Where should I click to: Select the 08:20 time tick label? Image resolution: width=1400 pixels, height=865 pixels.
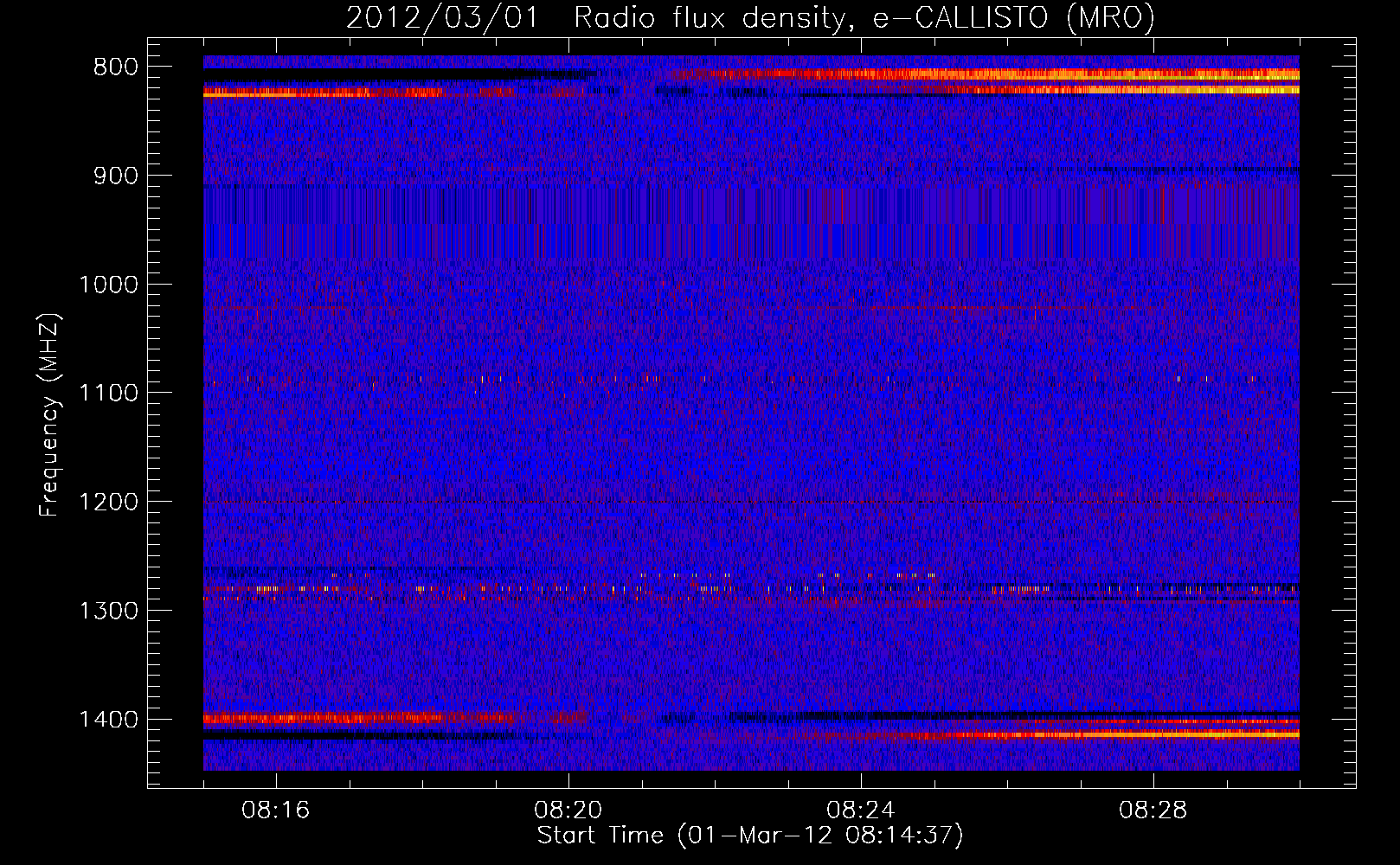(568, 811)
